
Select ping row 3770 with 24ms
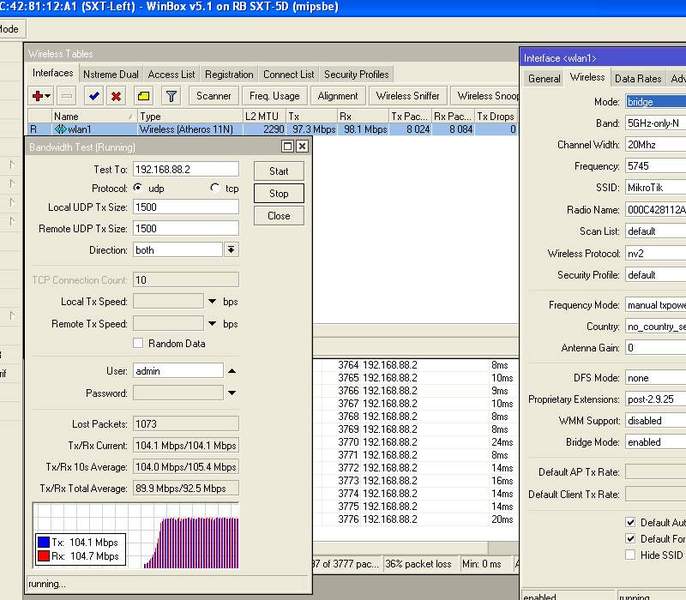(416, 442)
